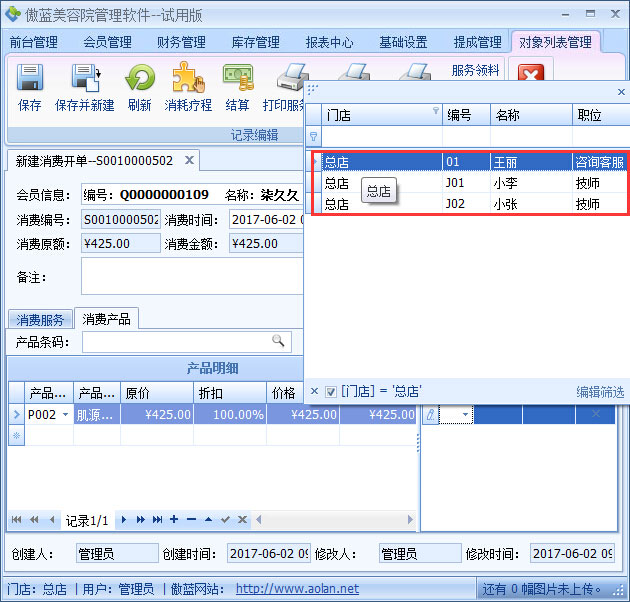Open the dropdown in the P002 product cell
Viewport: 630px width, 602px height.
click(x=66, y=415)
